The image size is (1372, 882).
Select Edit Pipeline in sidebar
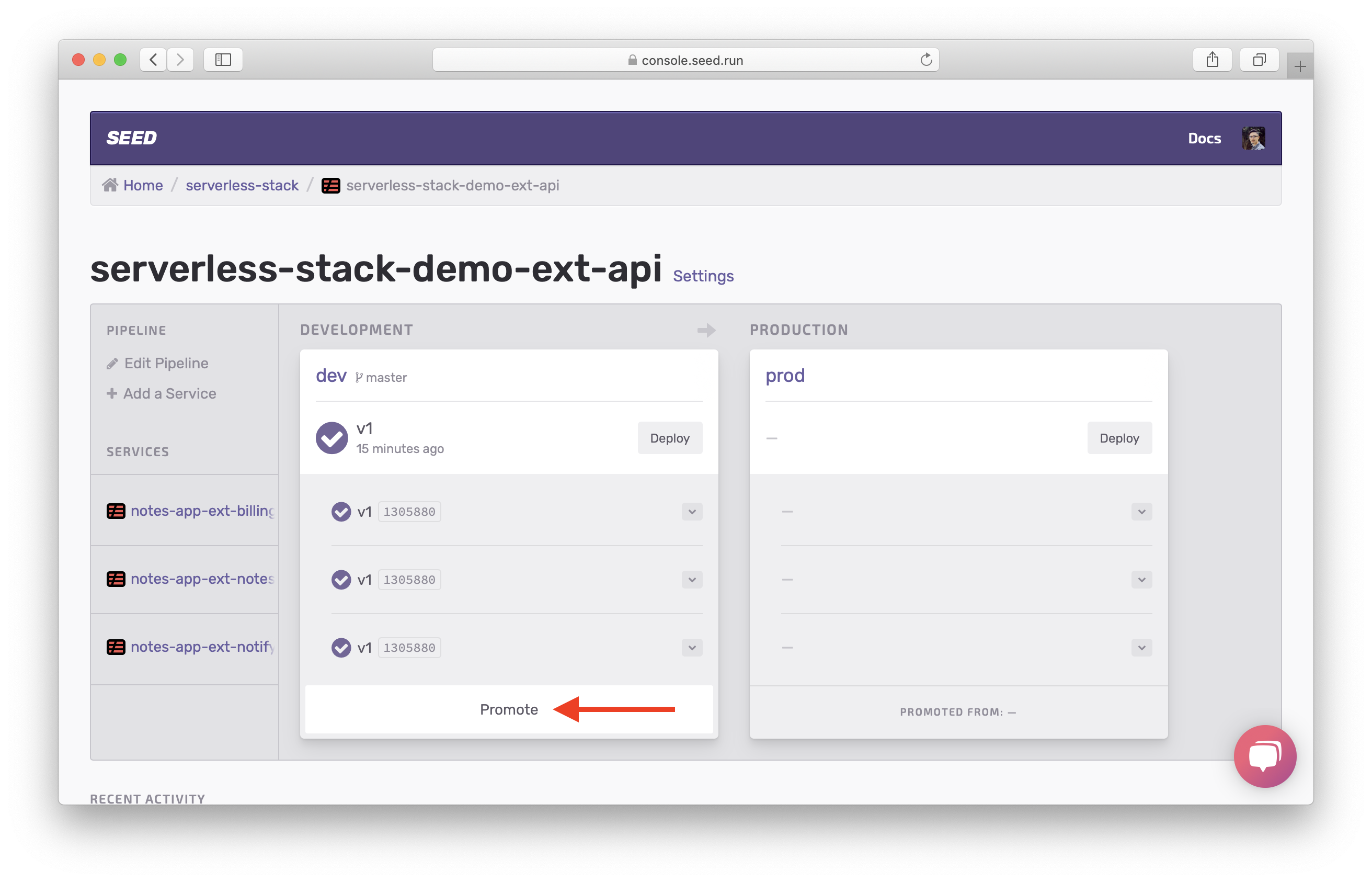click(166, 363)
